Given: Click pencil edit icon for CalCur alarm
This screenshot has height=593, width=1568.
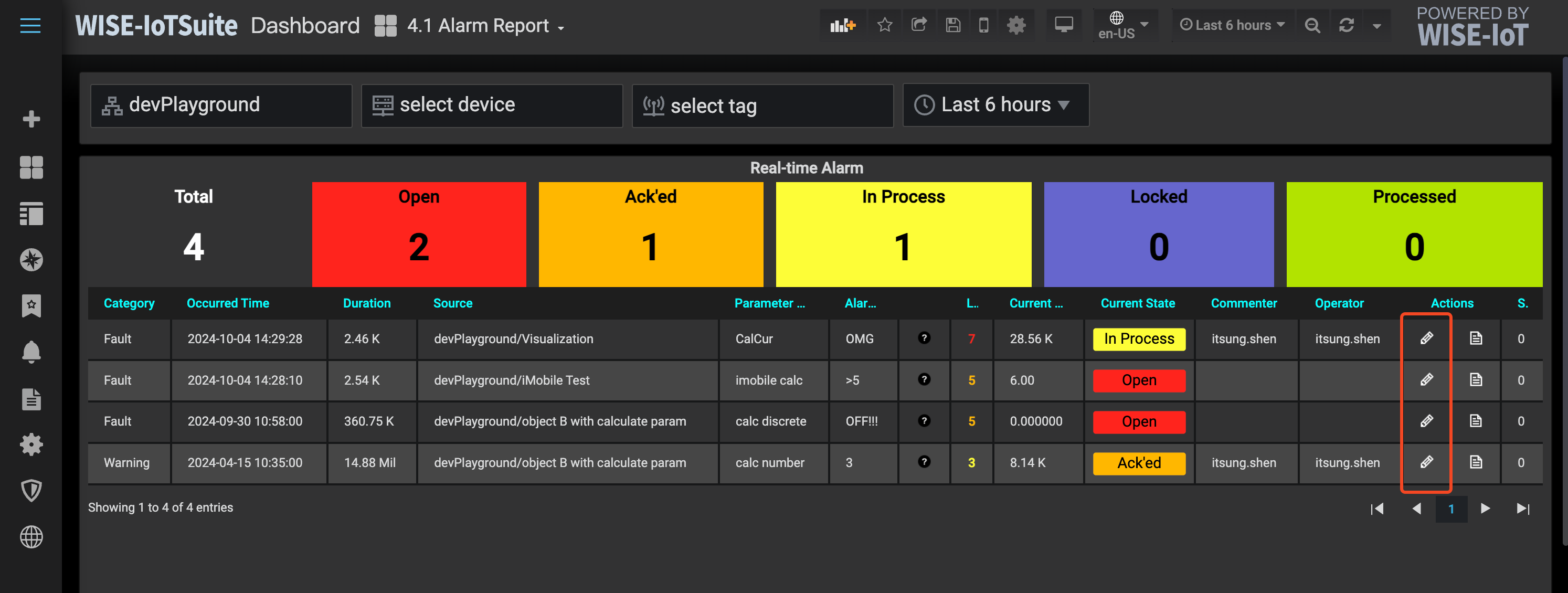Looking at the screenshot, I should click(1426, 338).
